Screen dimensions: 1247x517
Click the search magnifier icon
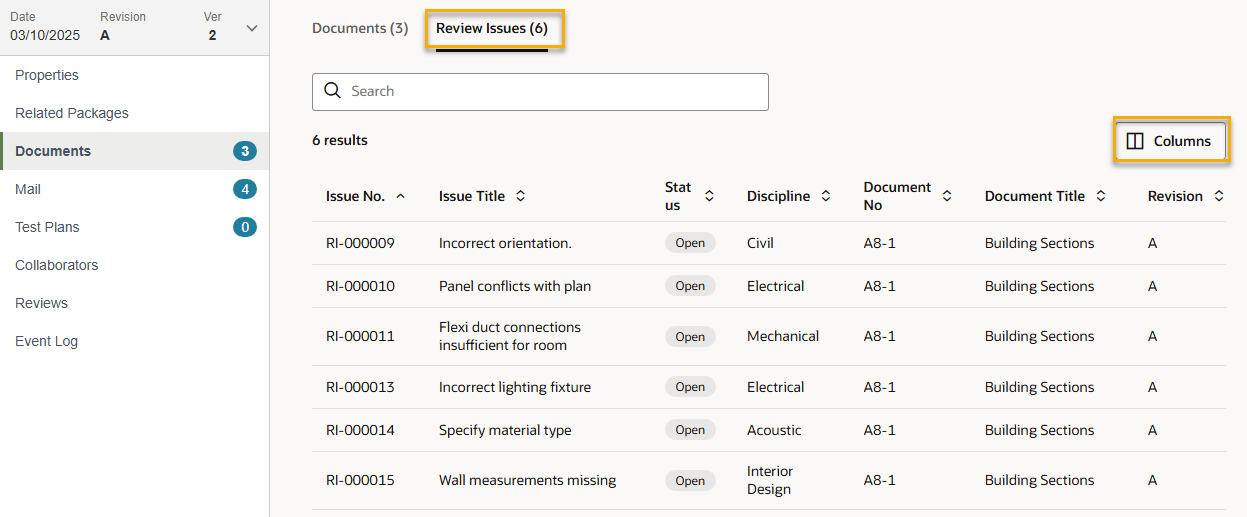333,91
